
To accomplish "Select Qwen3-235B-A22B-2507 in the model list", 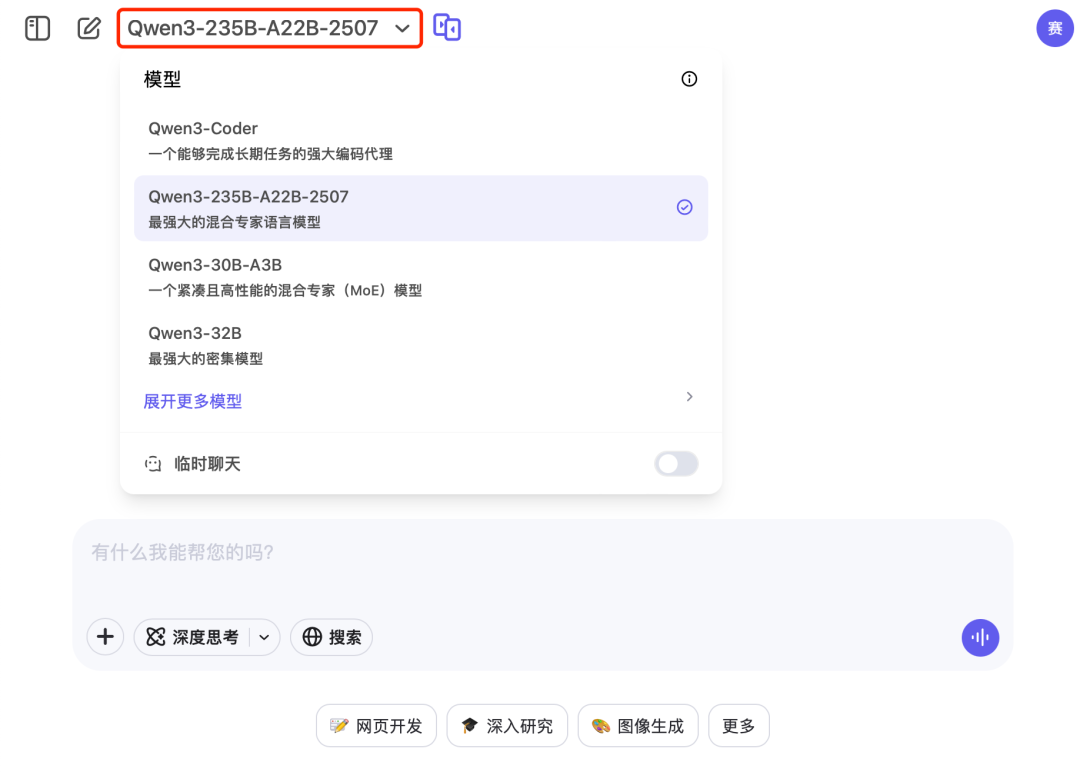I will pos(421,208).
